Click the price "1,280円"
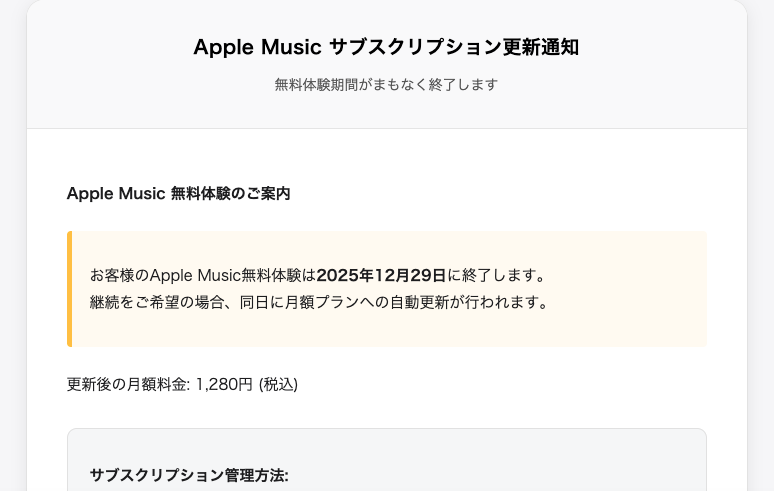The width and height of the screenshot is (774, 491). pyautogui.click(x=224, y=384)
